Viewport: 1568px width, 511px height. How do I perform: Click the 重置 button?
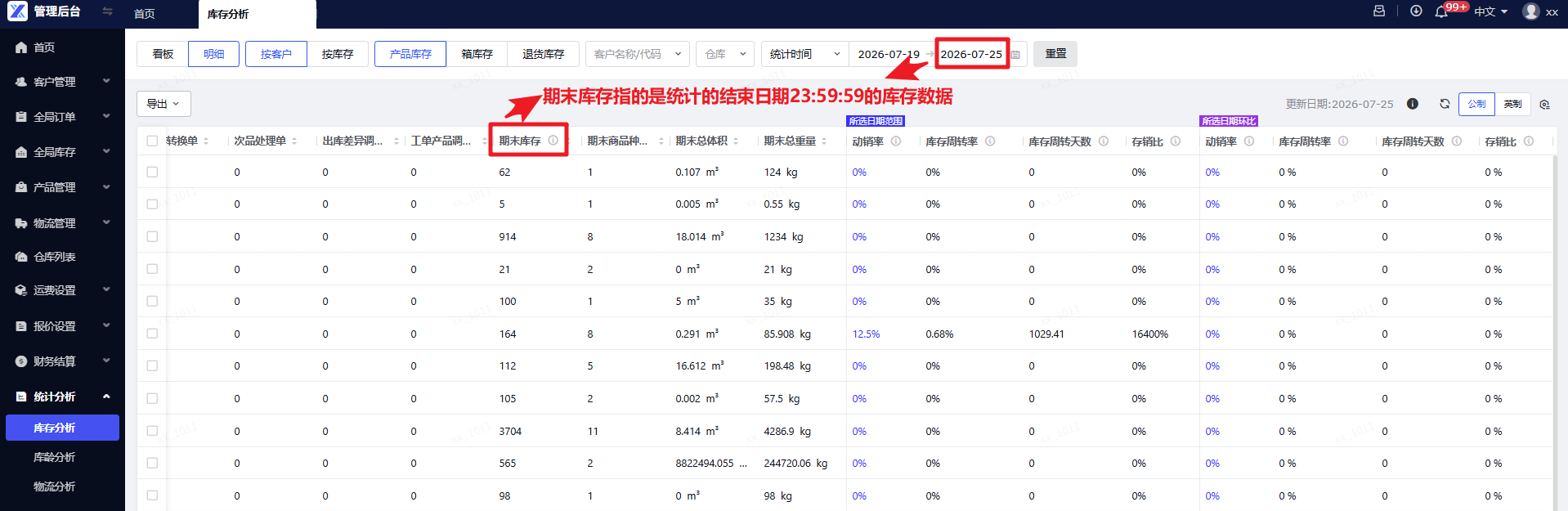click(x=1055, y=54)
